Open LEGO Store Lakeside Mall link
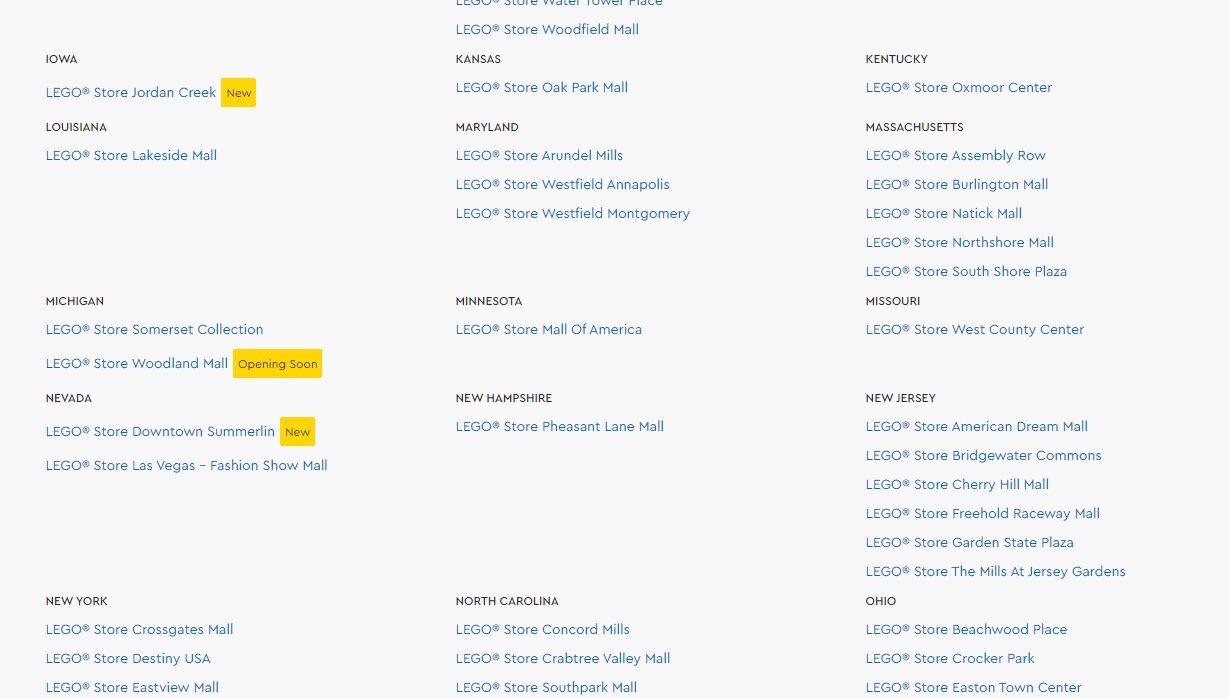This screenshot has width=1229, height=699. (x=131, y=155)
